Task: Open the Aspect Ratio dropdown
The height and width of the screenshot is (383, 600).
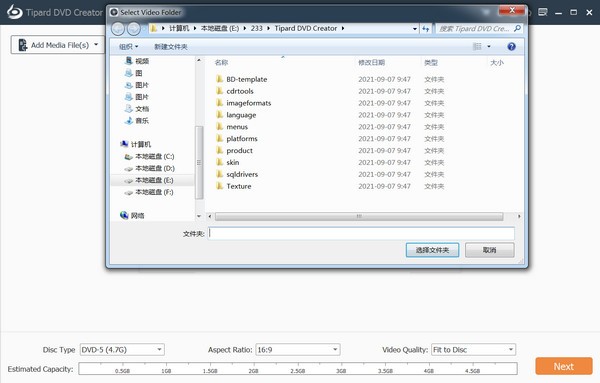Action: coord(298,350)
